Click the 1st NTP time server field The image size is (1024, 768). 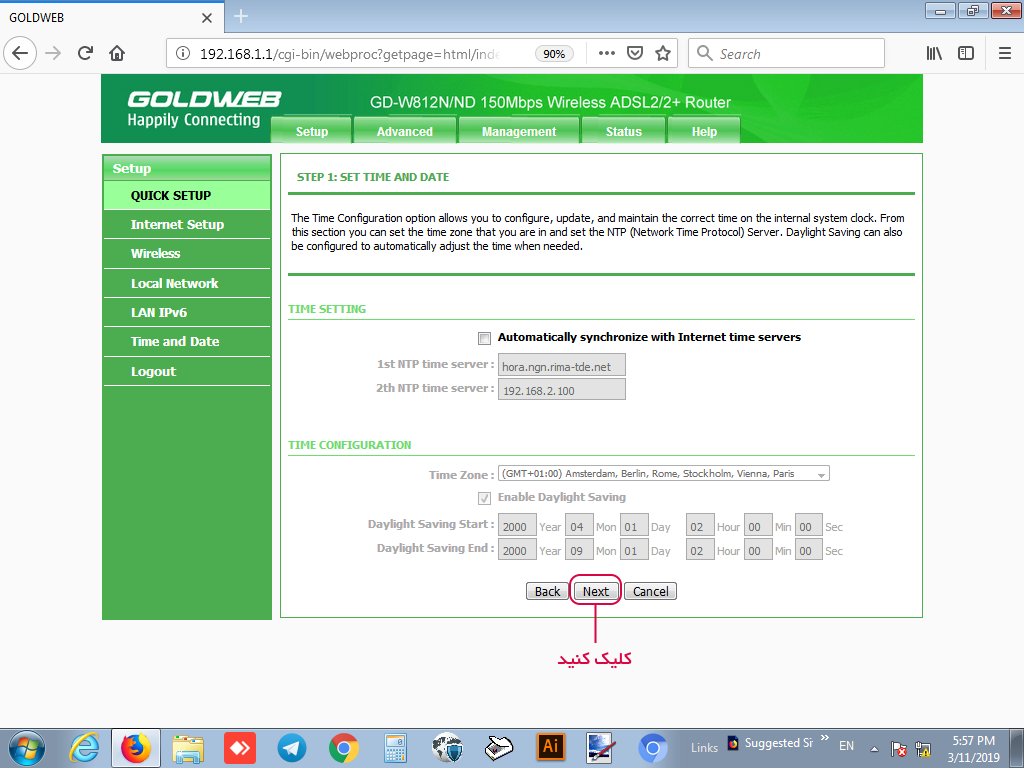561,366
